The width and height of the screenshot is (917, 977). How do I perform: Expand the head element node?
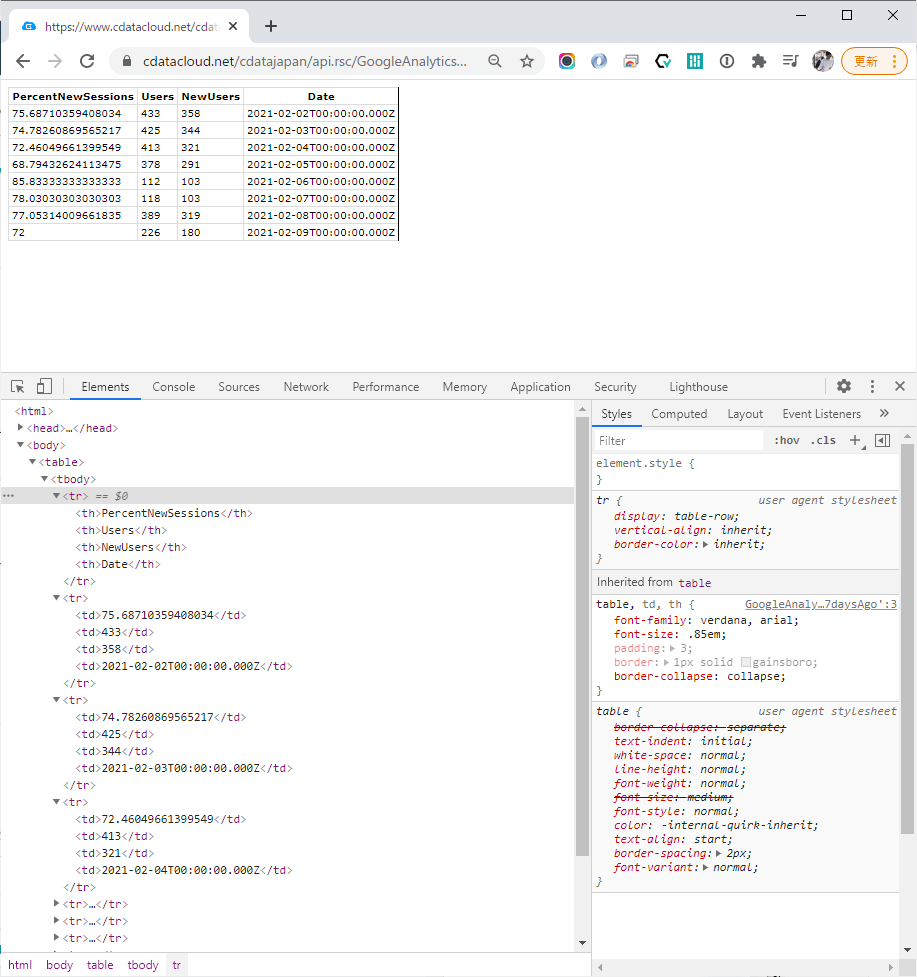(21, 428)
